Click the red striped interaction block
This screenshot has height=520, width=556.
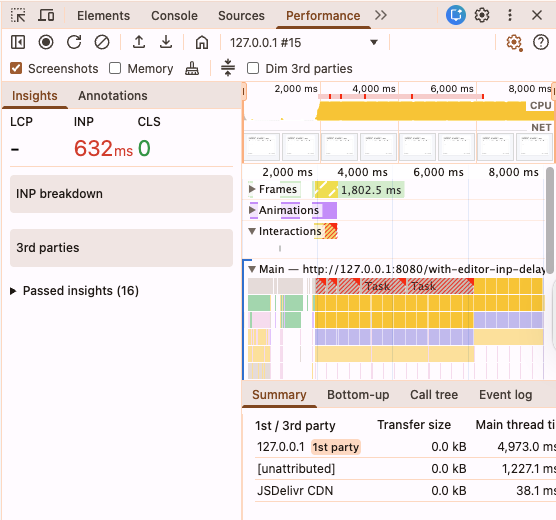pos(331,231)
